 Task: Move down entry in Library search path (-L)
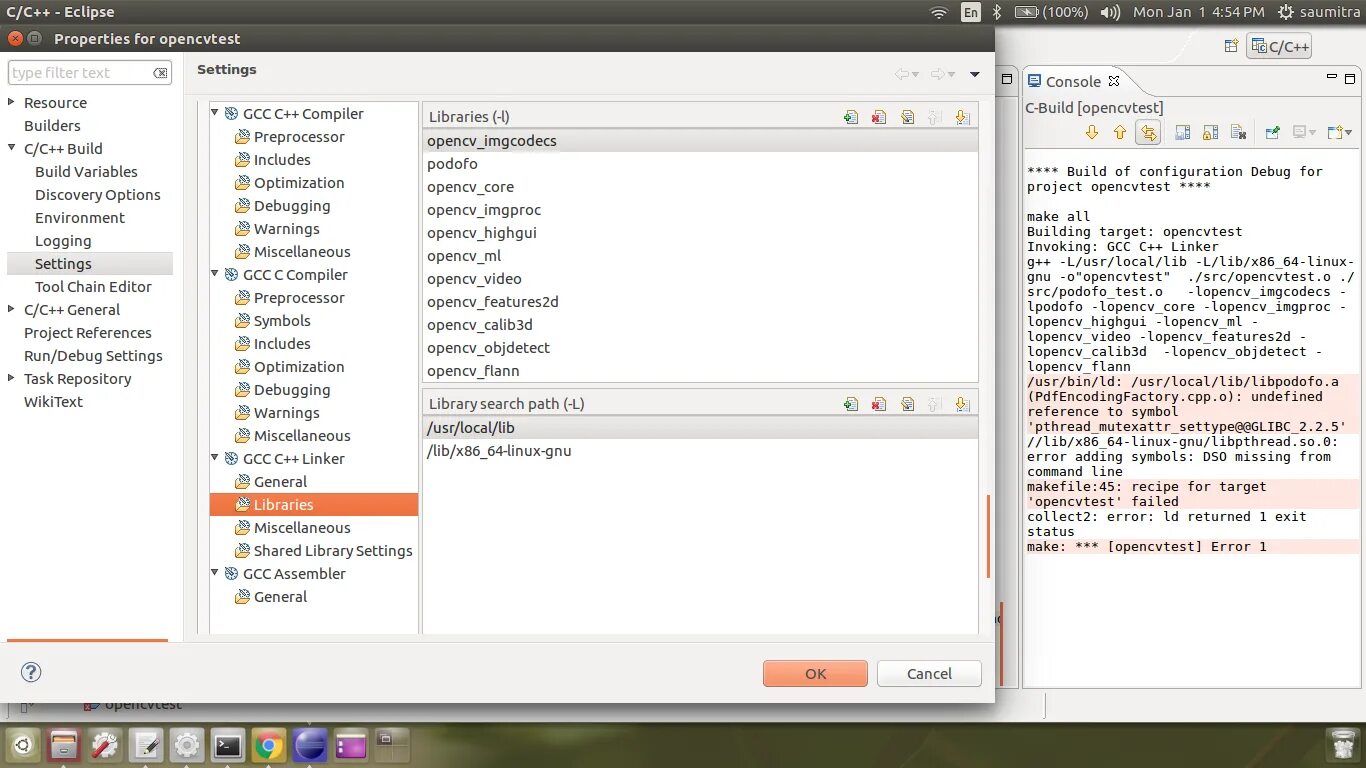(x=962, y=404)
